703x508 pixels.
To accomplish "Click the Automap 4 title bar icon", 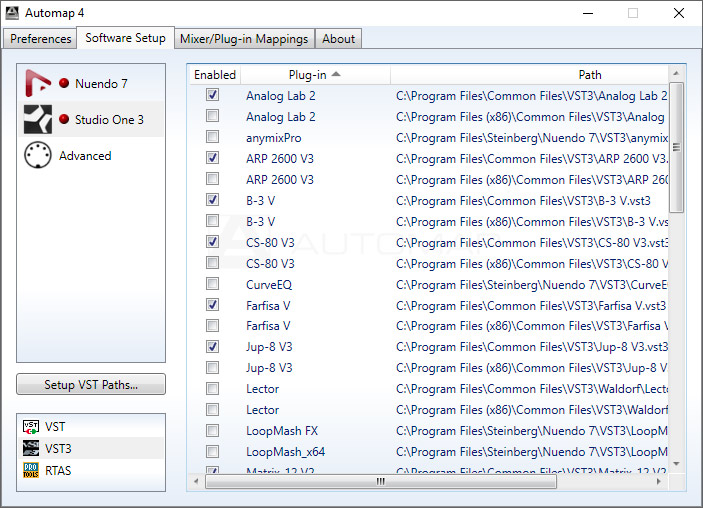I will pyautogui.click(x=14, y=13).
